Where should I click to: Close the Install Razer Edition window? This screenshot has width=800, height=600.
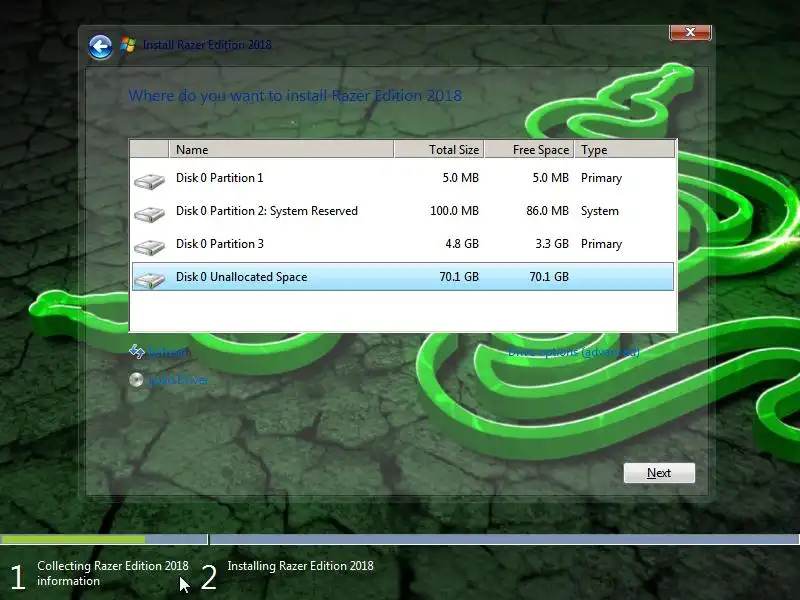tap(690, 32)
